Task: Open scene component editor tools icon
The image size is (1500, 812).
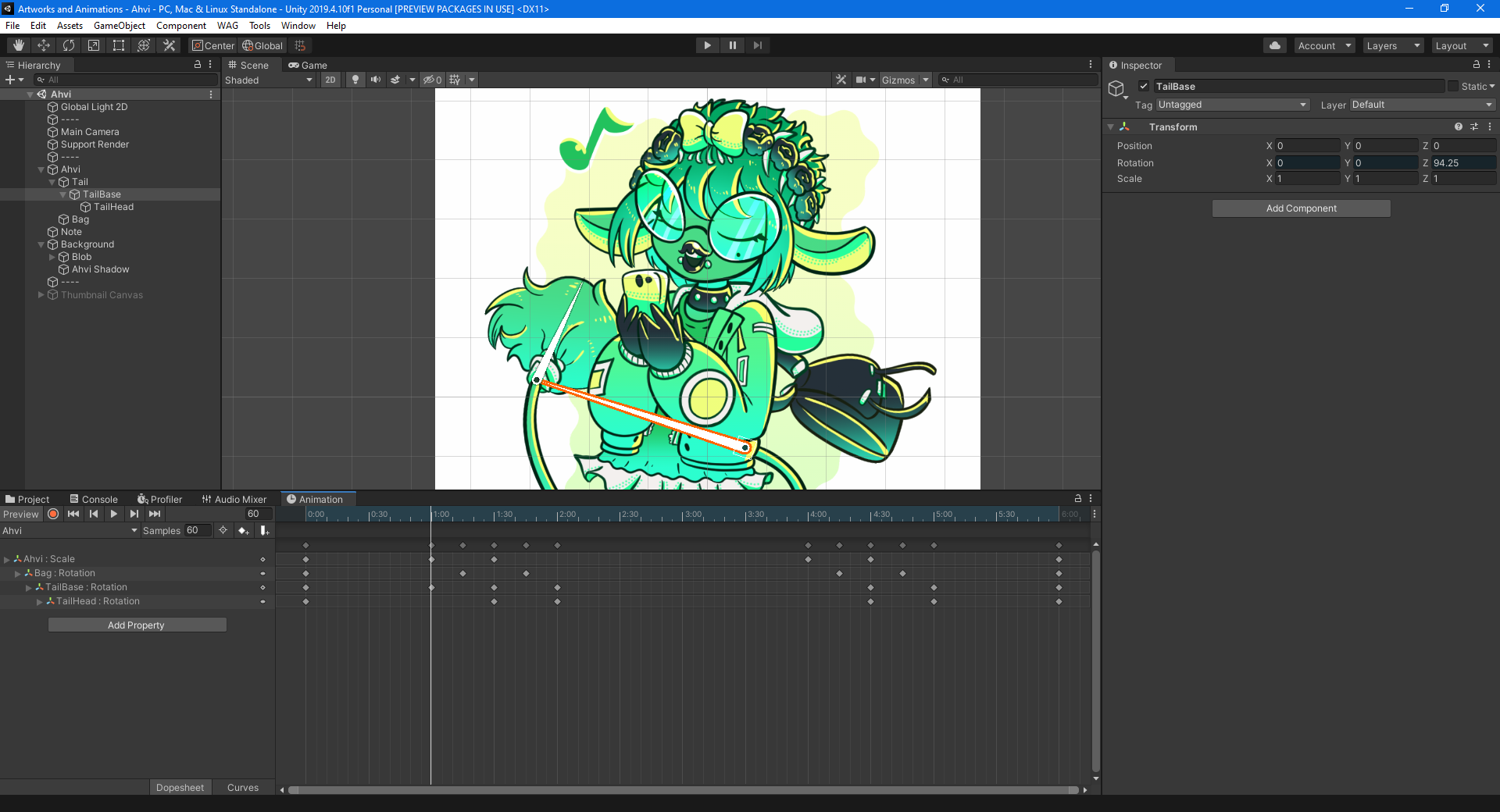Action: click(841, 80)
